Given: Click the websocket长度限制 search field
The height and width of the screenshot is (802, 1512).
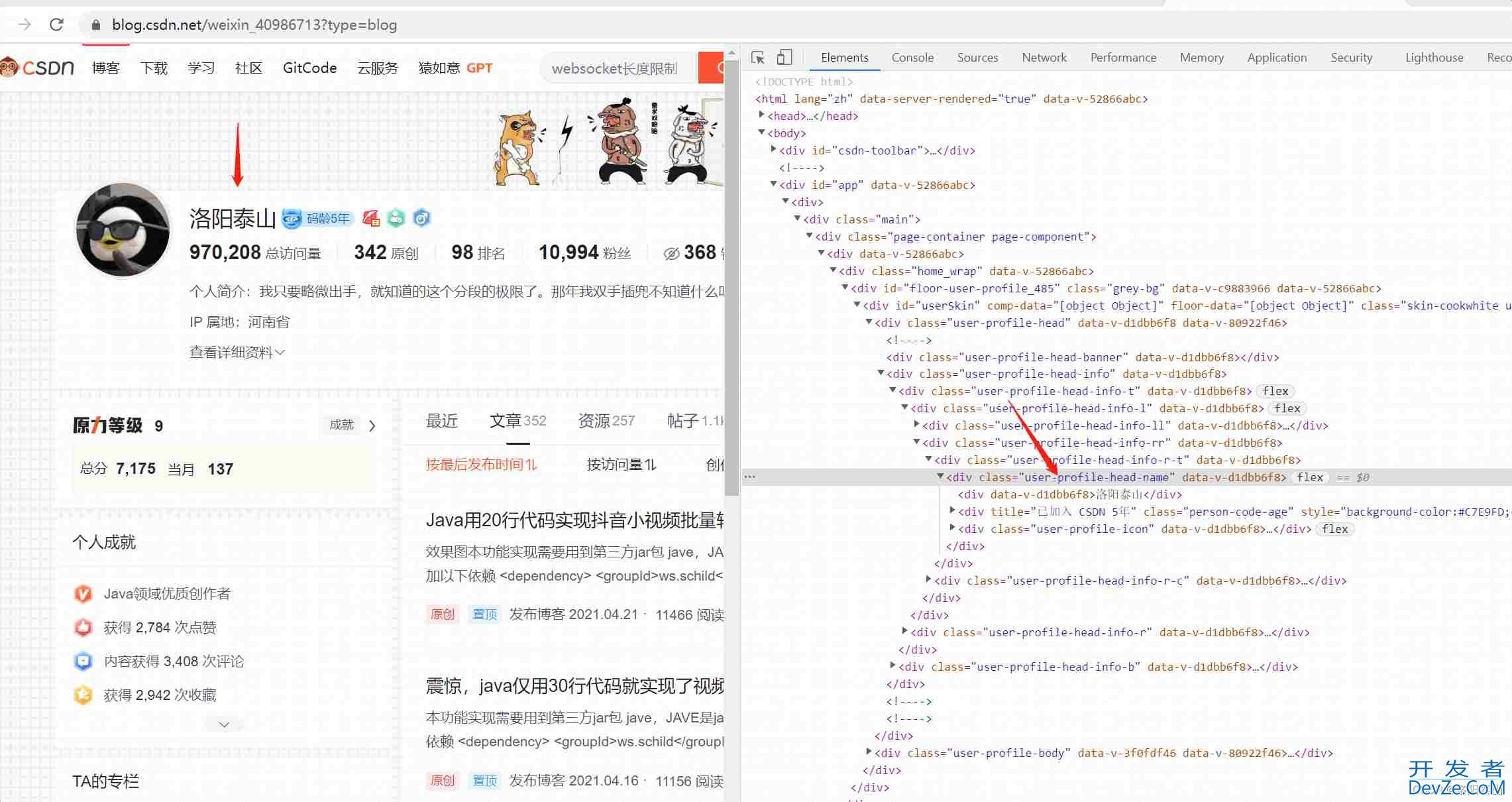Looking at the screenshot, I should pyautogui.click(x=614, y=68).
